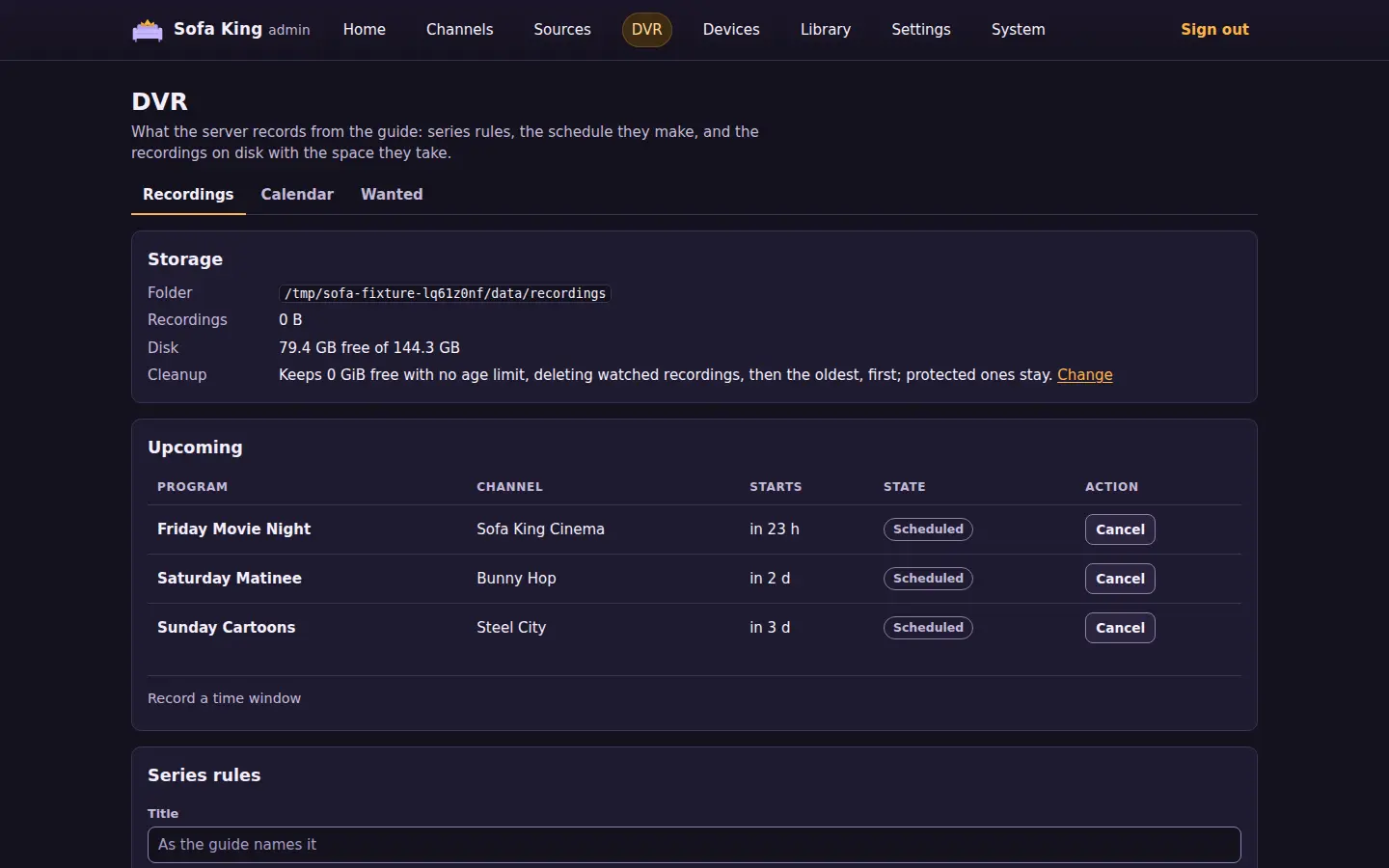This screenshot has width=1389, height=868.
Task: Go to the Channels section
Action: click(x=459, y=30)
